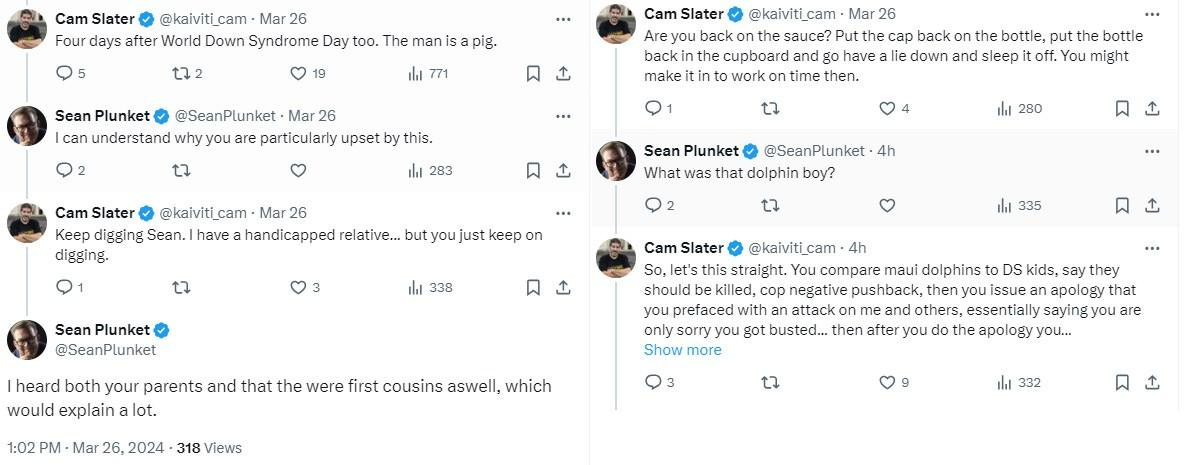Like the 'let's this straight' tweet with 9 likes
The height and width of the screenshot is (465, 1184).
point(887,382)
